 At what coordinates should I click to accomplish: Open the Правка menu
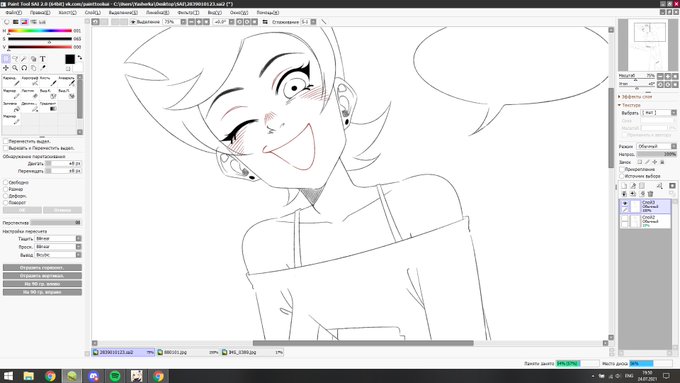tap(40, 13)
